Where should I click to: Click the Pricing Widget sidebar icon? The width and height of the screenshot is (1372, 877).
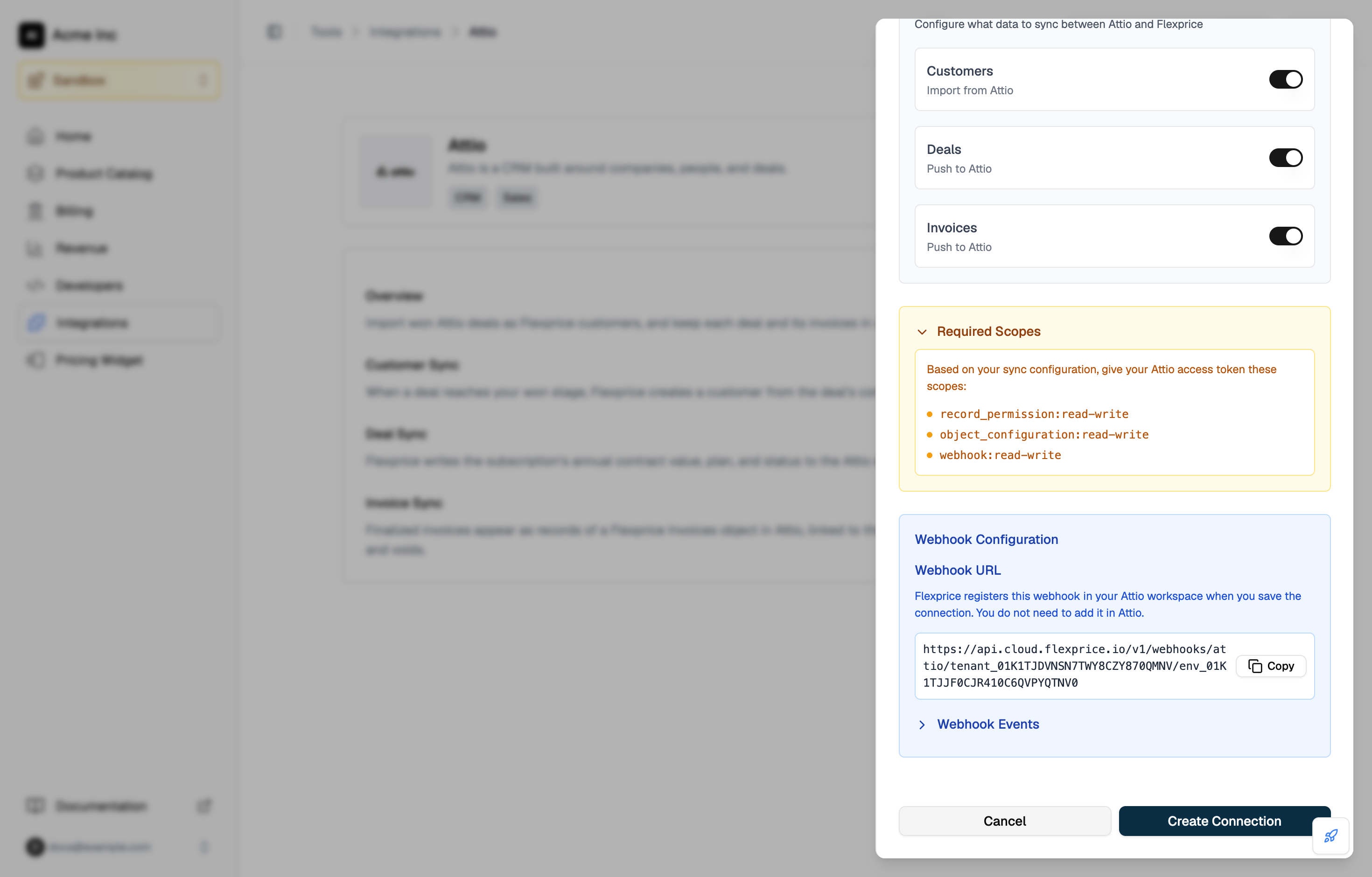(x=35, y=361)
